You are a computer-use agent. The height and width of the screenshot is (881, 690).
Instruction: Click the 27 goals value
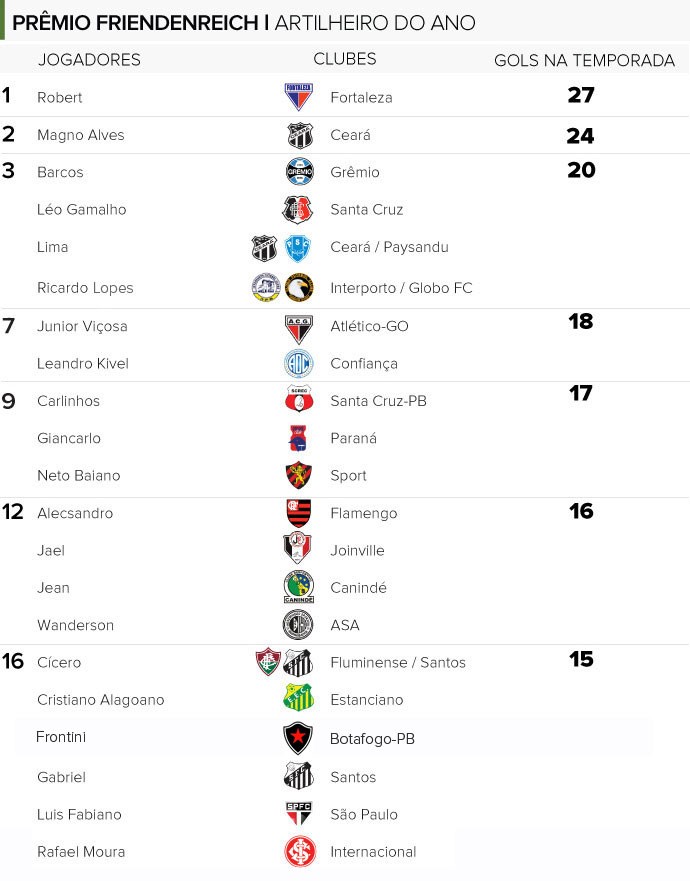[x=581, y=95]
